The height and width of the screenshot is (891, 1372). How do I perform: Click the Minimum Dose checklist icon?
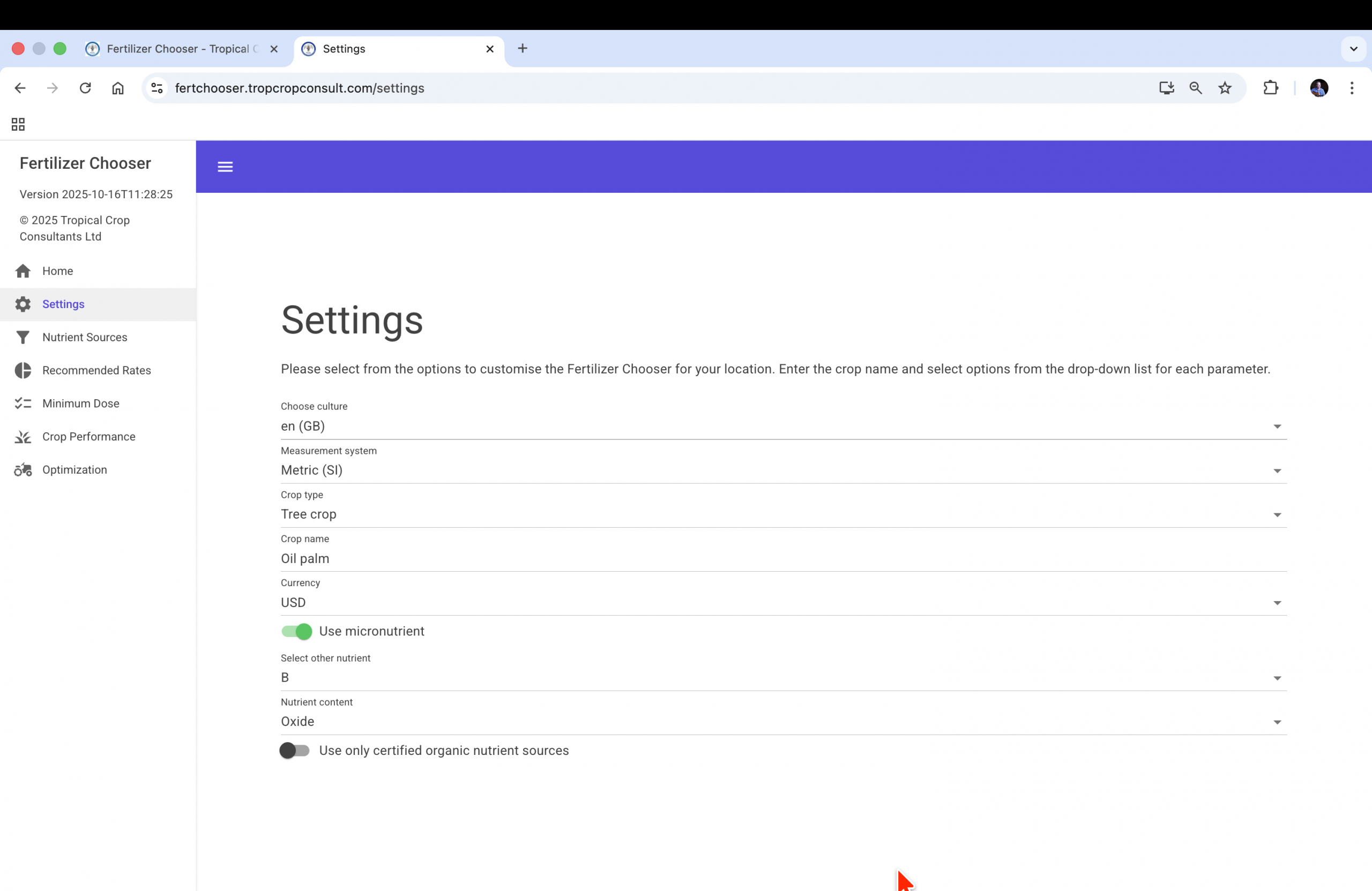tap(23, 403)
